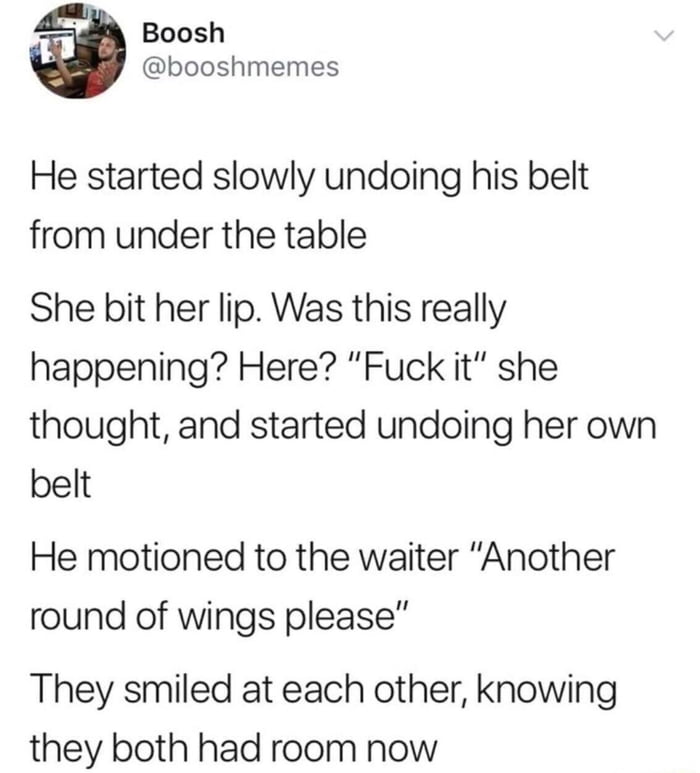700x773 pixels.
Task: Click the line 'They smiled at each other, knowing'
Action: [324, 691]
